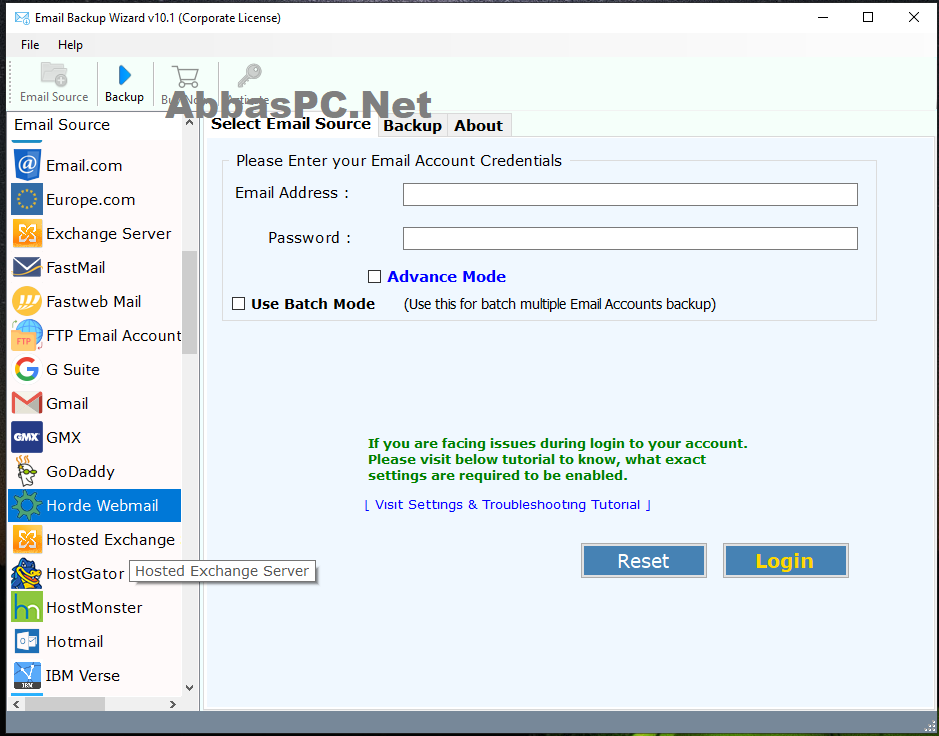Screen dimensions: 939x736
Task: Select the Exchange Server icon
Action: pos(27,234)
